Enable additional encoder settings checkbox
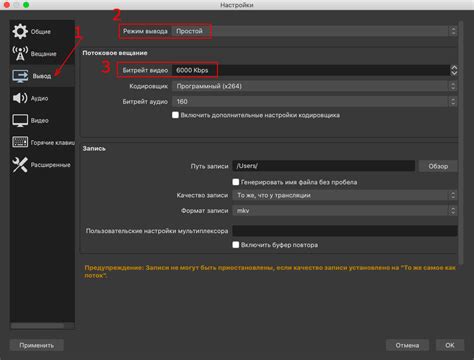 tap(175, 115)
